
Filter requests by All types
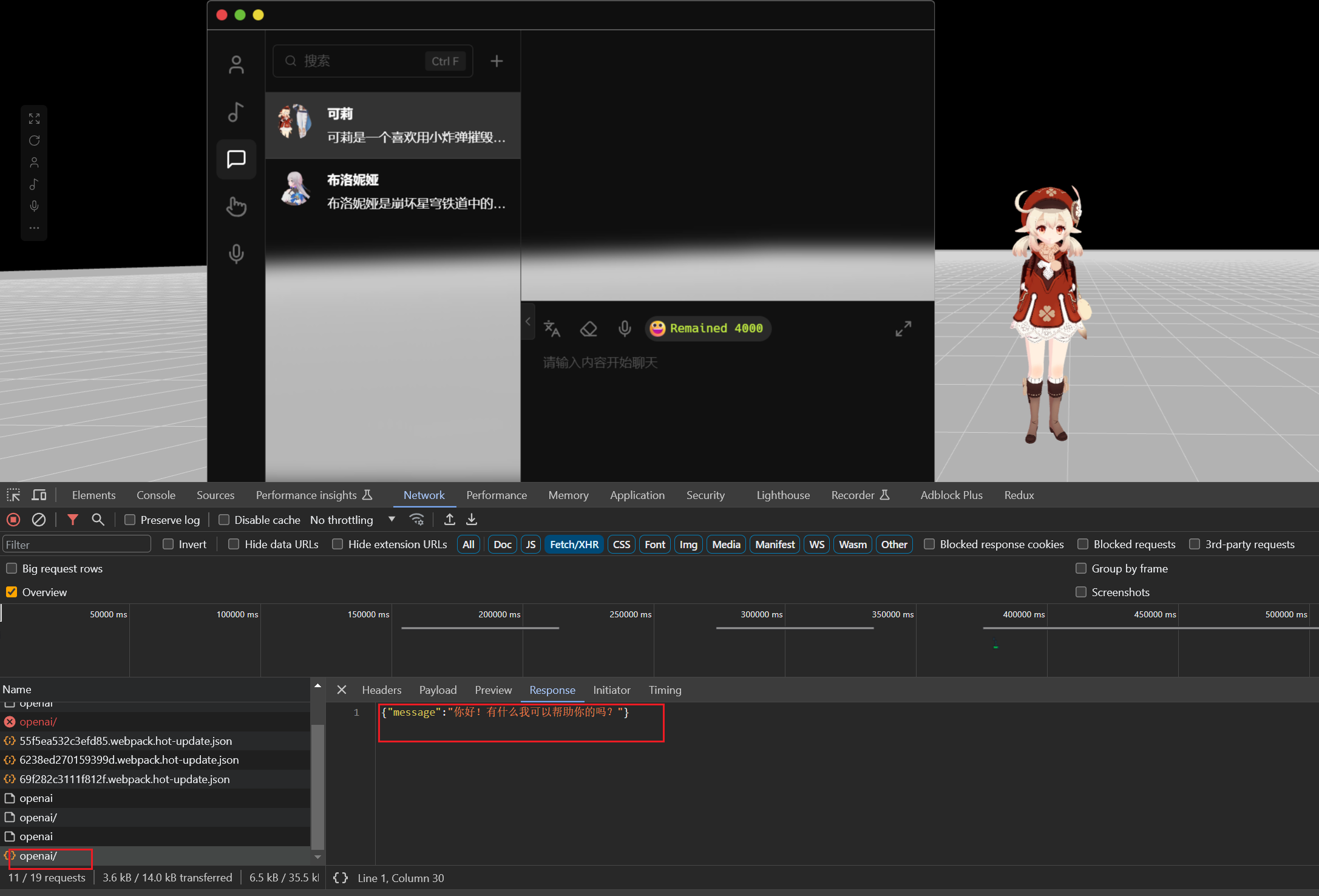(x=469, y=545)
